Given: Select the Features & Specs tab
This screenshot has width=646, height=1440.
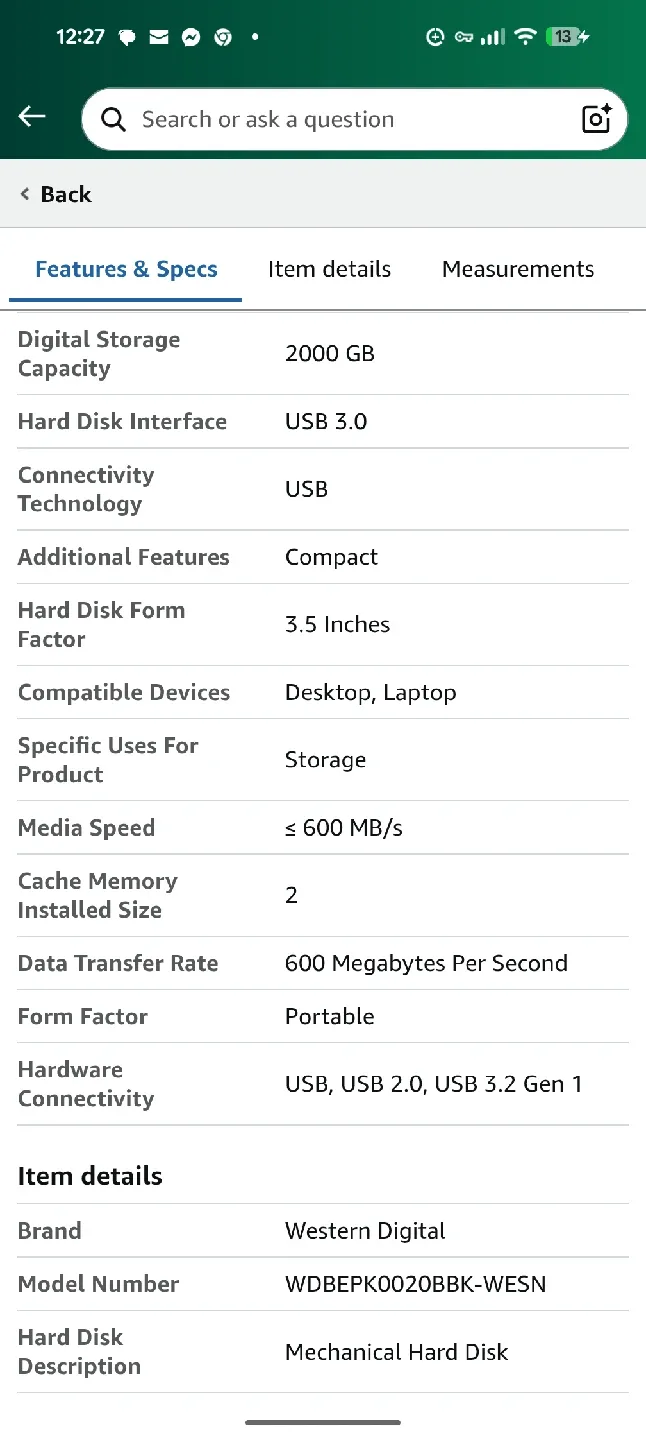Looking at the screenshot, I should (x=126, y=268).
